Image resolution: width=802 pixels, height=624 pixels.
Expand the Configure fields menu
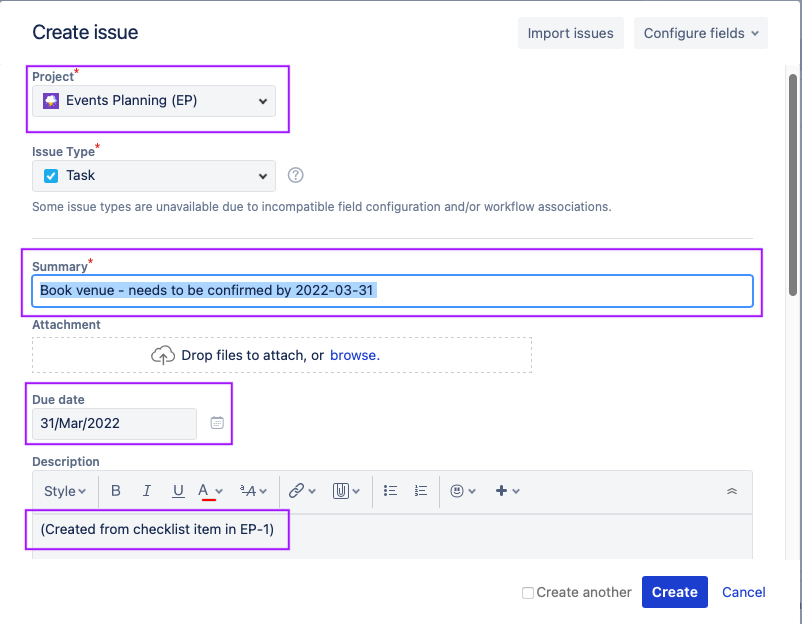point(700,33)
